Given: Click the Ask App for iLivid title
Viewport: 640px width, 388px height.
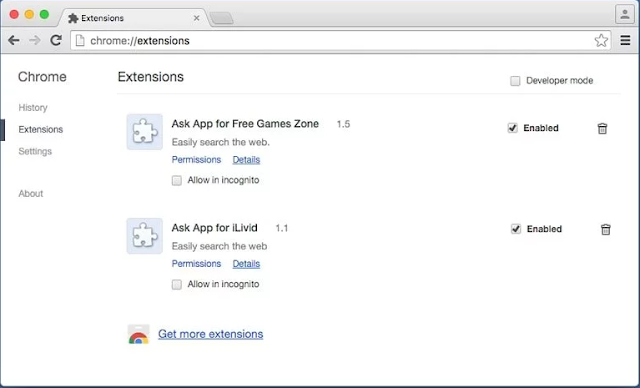Looking at the screenshot, I should (x=215, y=228).
